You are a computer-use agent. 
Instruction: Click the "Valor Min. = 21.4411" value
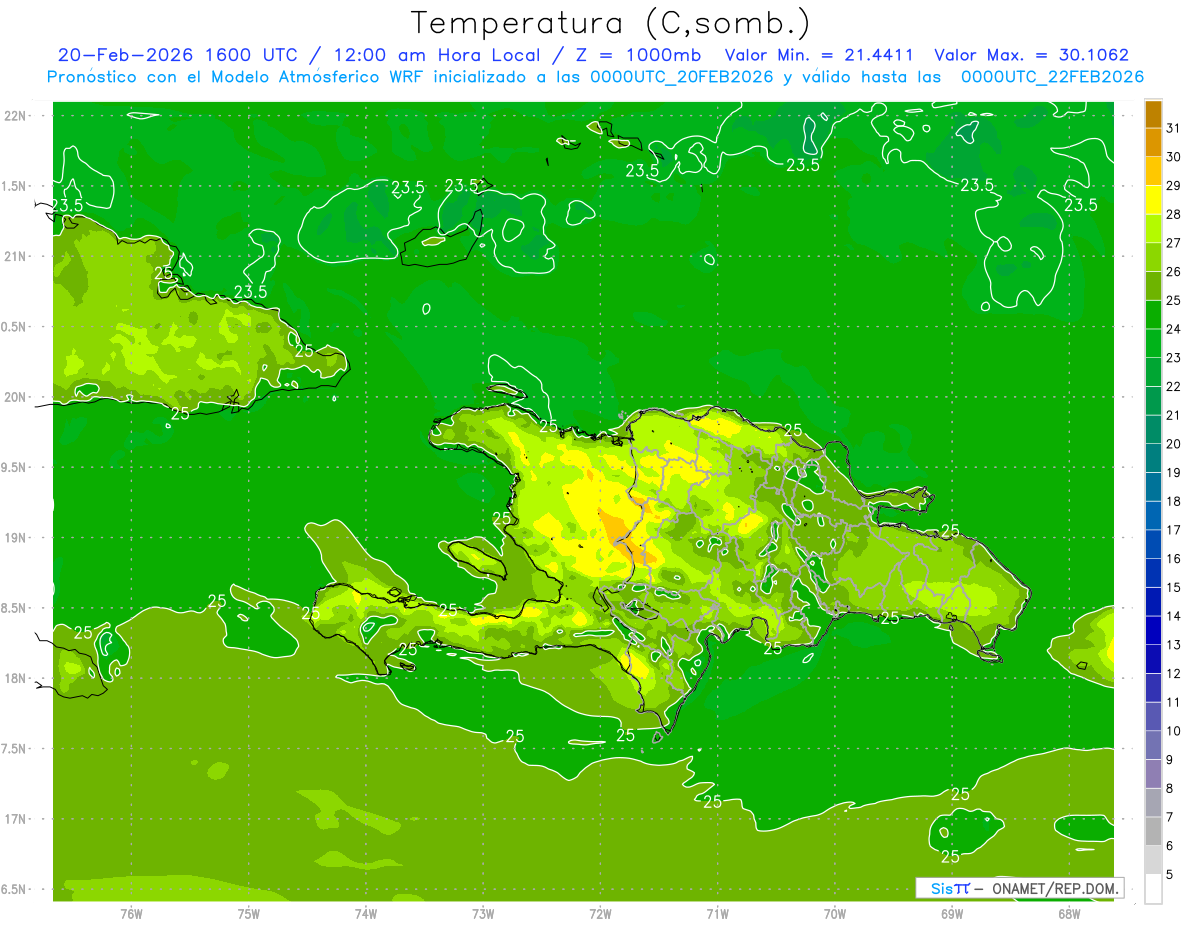point(818,55)
